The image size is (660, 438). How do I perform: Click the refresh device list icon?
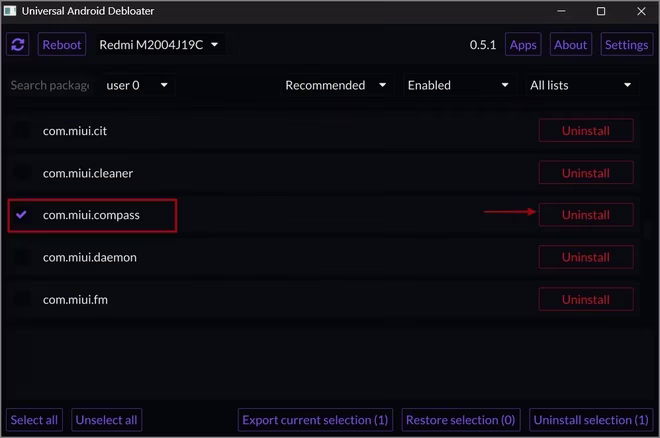click(x=18, y=44)
